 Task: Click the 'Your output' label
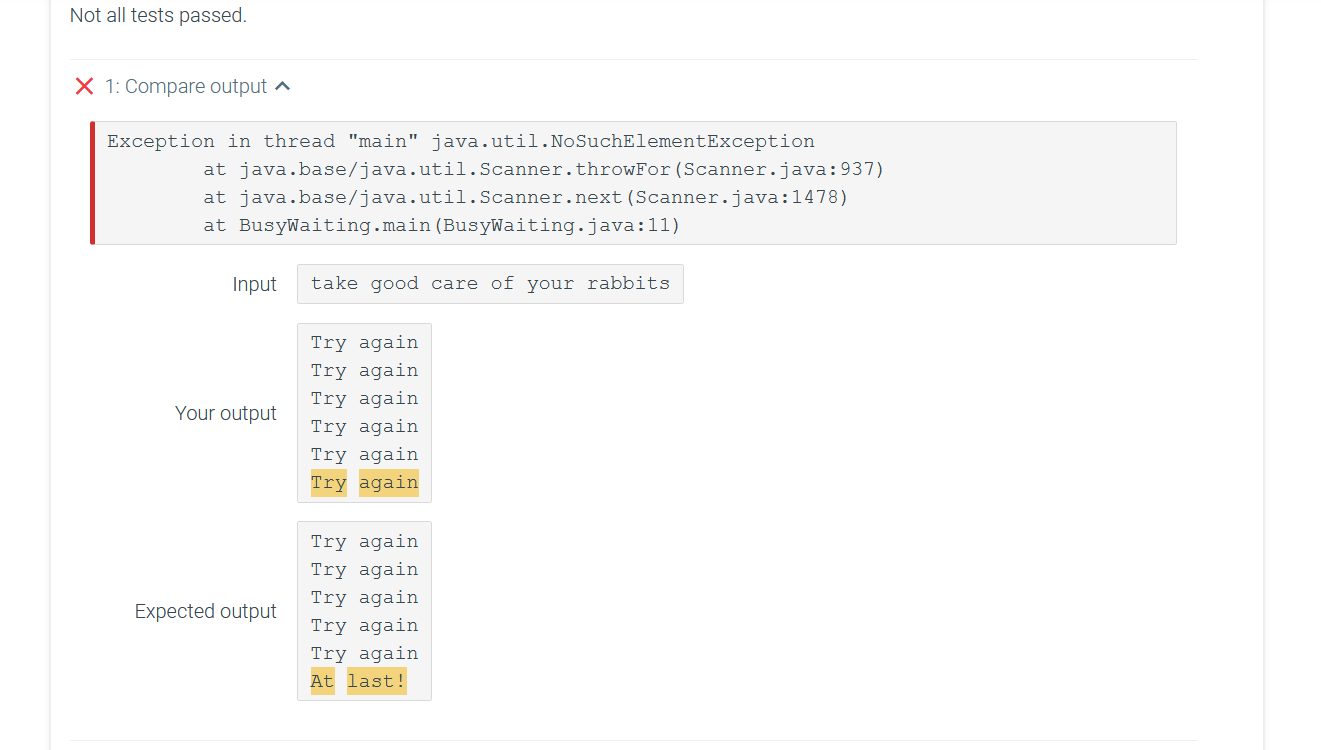tap(226, 412)
